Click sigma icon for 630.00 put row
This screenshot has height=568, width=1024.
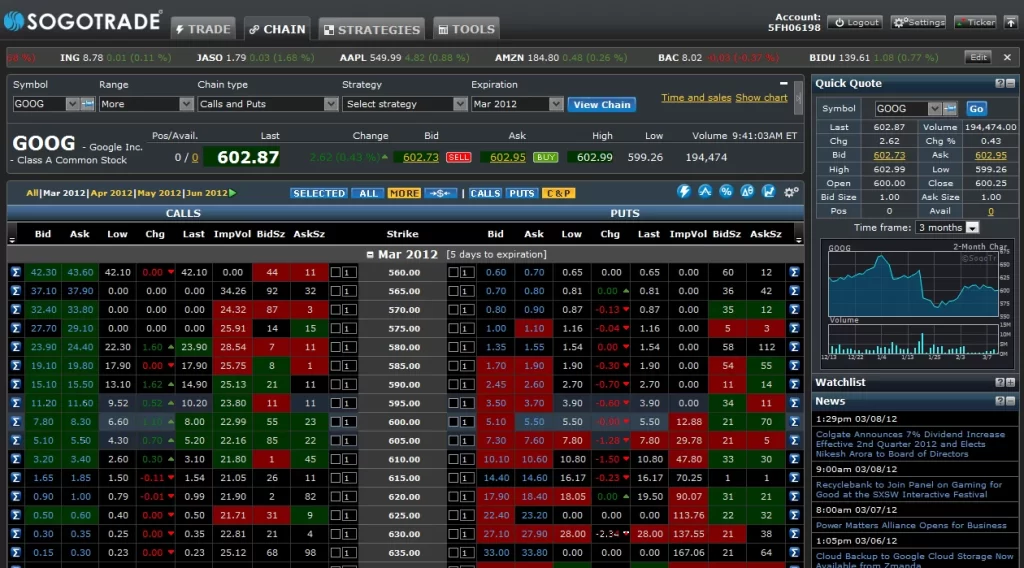click(794, 534)
